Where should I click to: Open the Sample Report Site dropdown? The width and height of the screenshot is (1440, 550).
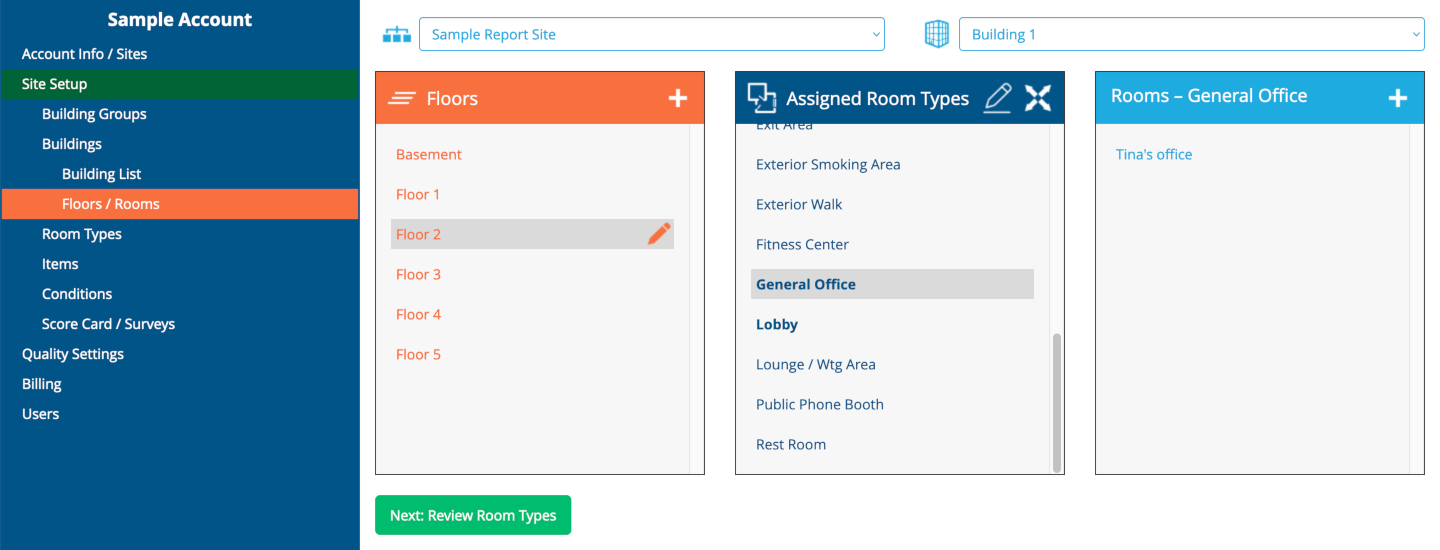coord(651,35)
